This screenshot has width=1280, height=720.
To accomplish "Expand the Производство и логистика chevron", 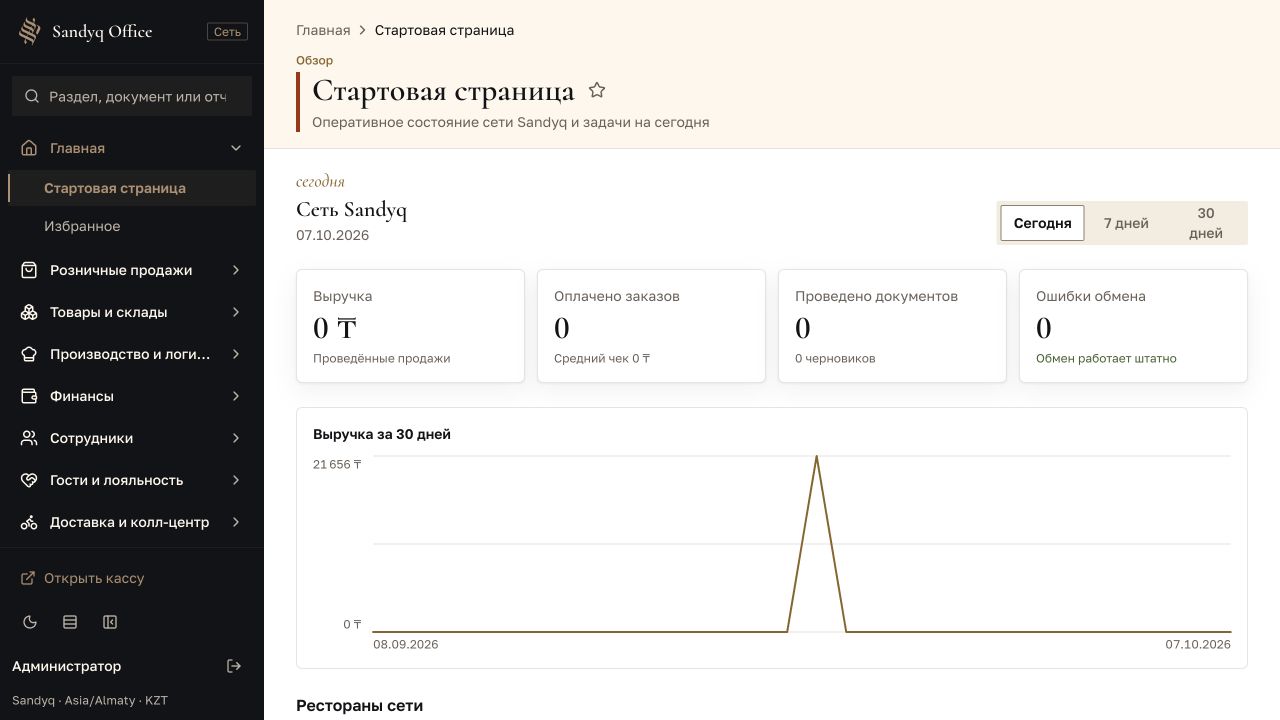I will [x=236, y=354].
